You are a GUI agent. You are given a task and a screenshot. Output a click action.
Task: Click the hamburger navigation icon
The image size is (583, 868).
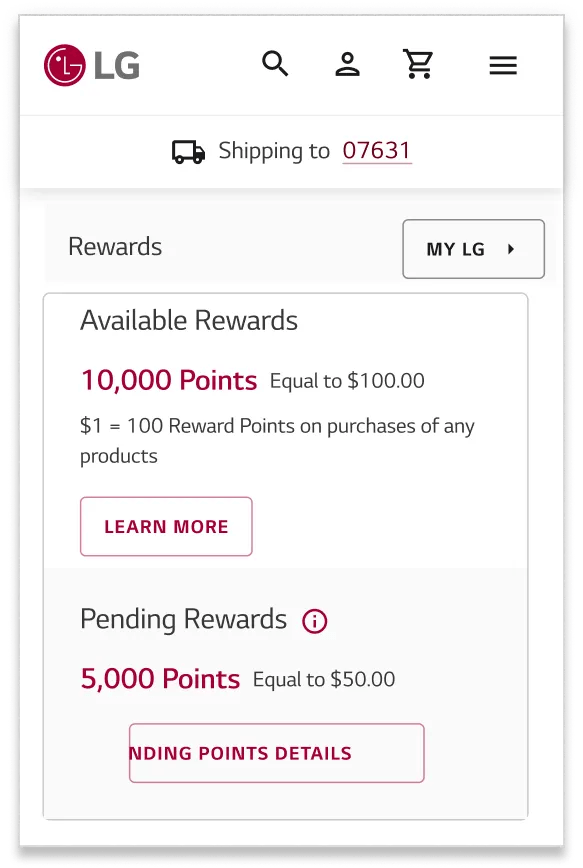pos(503,65)
